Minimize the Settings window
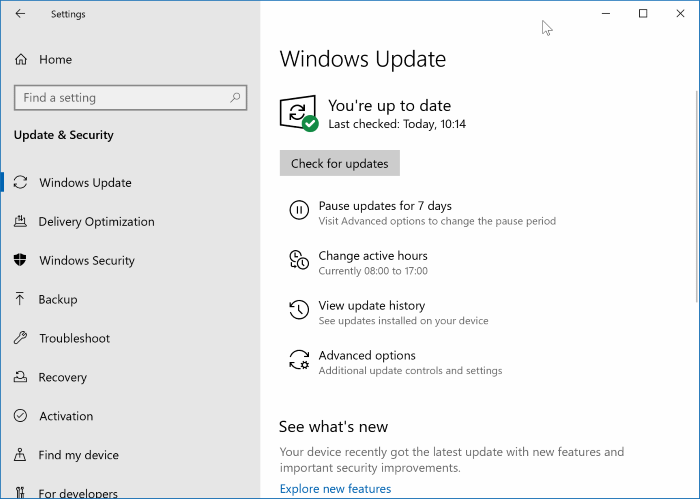The width and height of the screenshot is (700, 499). [606, 14]
